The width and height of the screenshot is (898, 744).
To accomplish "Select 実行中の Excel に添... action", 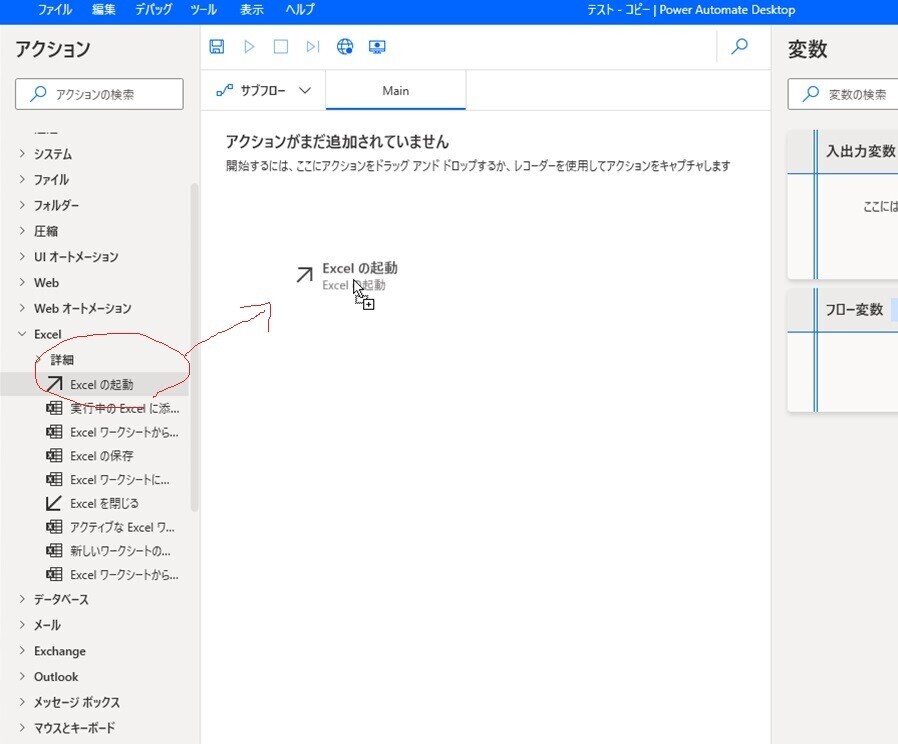I will pos(94,408).
